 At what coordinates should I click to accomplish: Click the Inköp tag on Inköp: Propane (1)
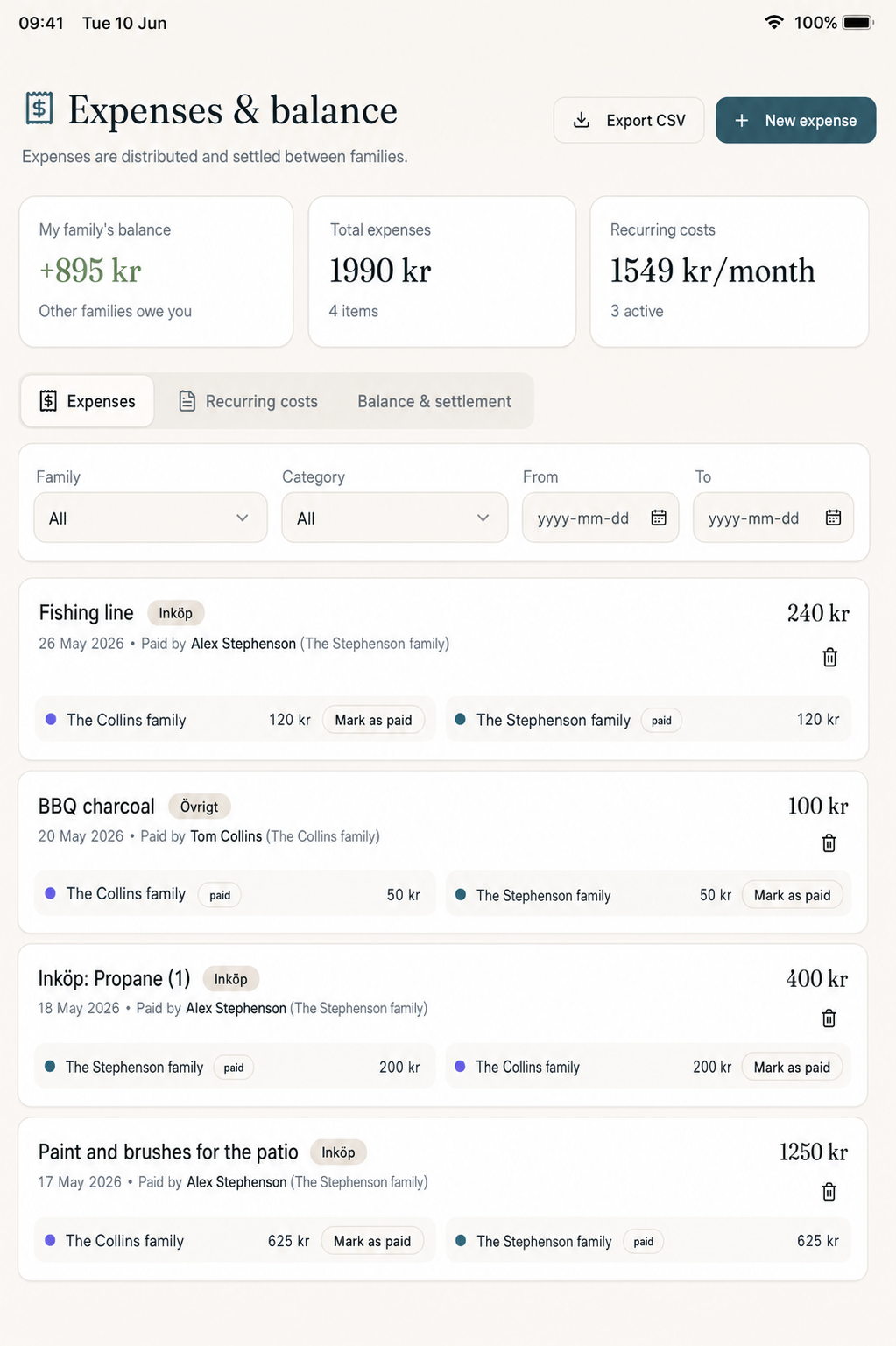tap(230, 979)
